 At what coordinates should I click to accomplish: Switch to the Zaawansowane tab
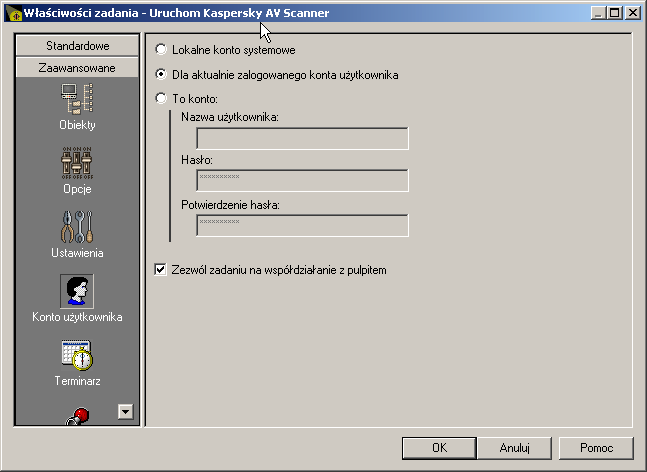[x=77, y=68]
